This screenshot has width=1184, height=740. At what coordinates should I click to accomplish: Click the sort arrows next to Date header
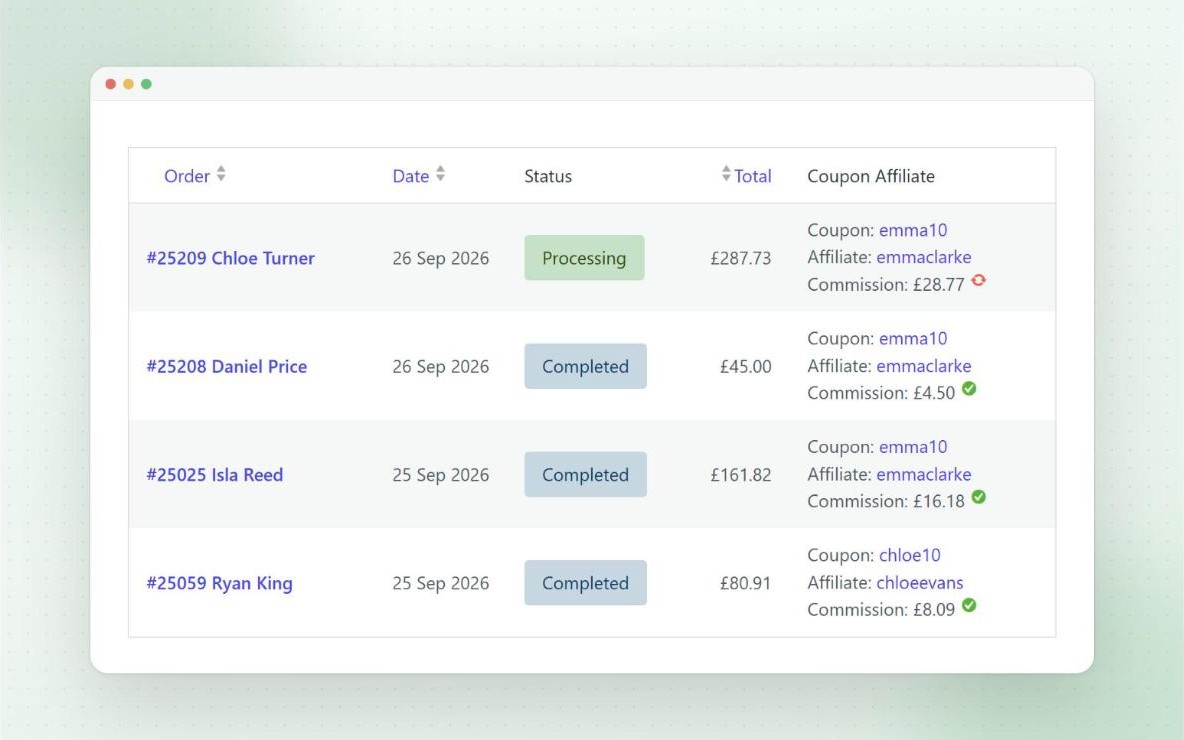(x=440, y=174)
